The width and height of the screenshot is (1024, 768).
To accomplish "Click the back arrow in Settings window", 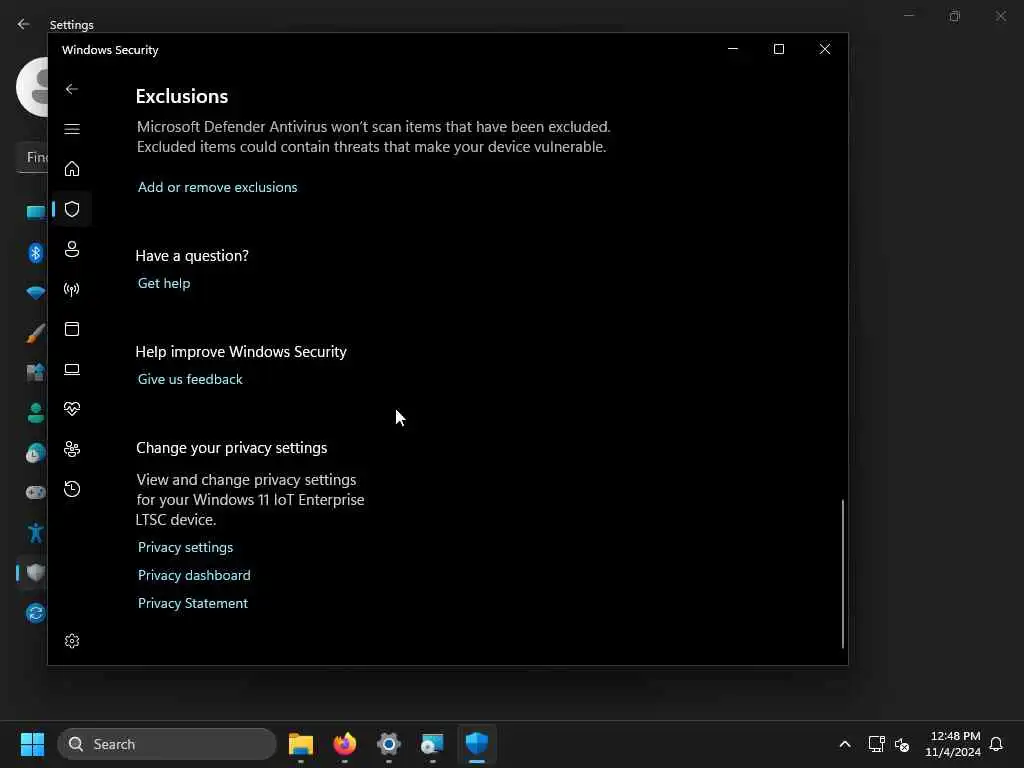I will coord(24,24).
